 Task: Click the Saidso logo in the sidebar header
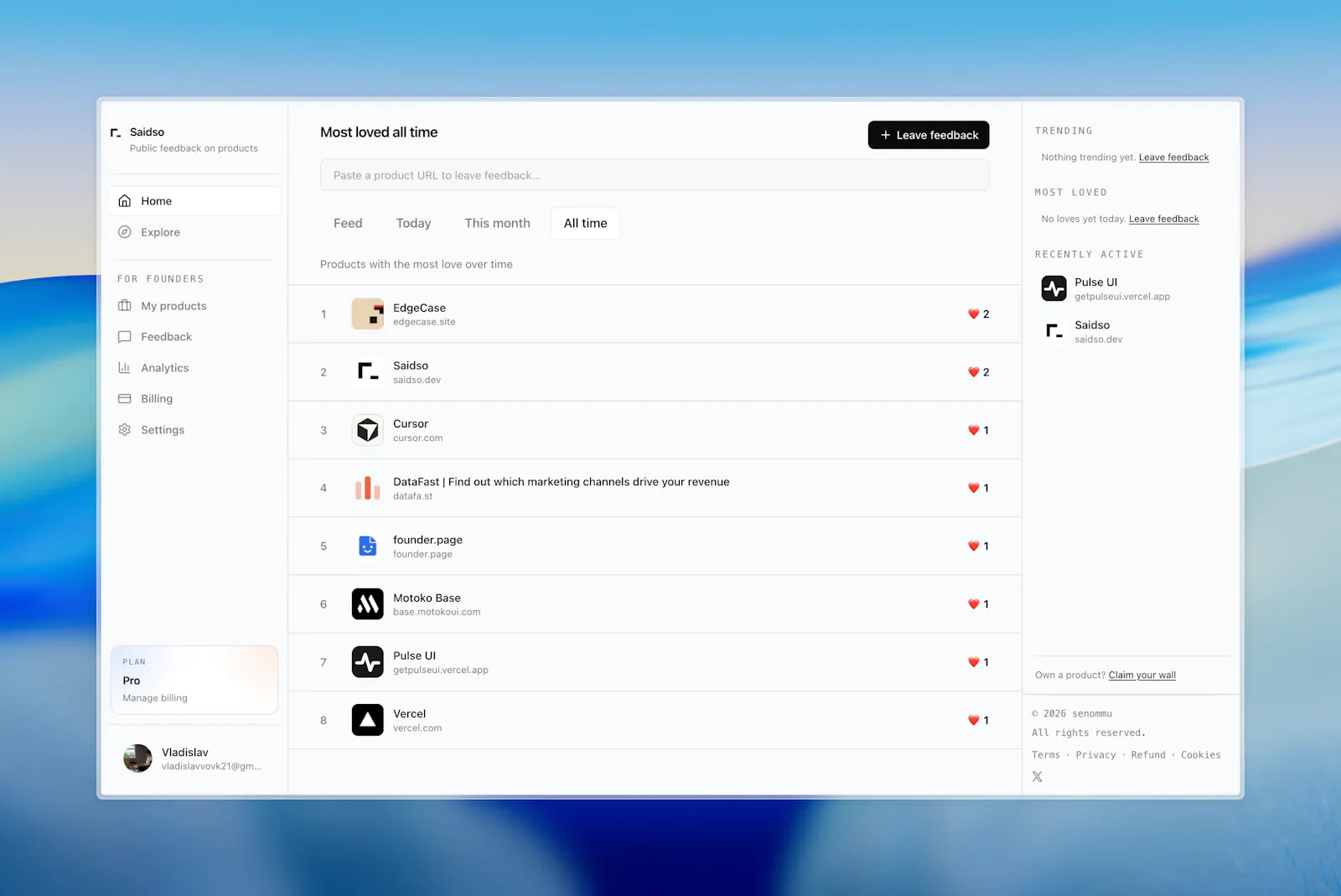tap(116, 132)
